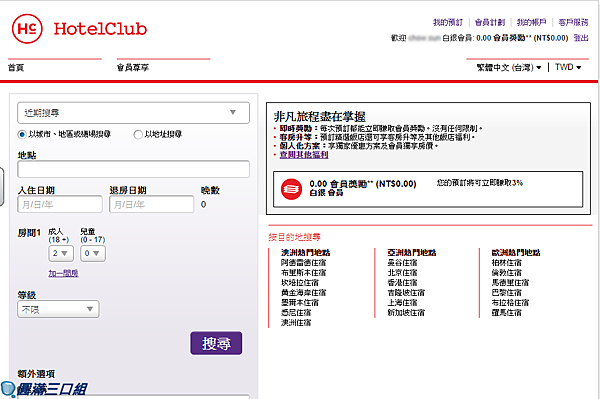This screenshot has width=600, height=399.
Task: Open the 悉尼住宿 link
Action: [296, 312]
